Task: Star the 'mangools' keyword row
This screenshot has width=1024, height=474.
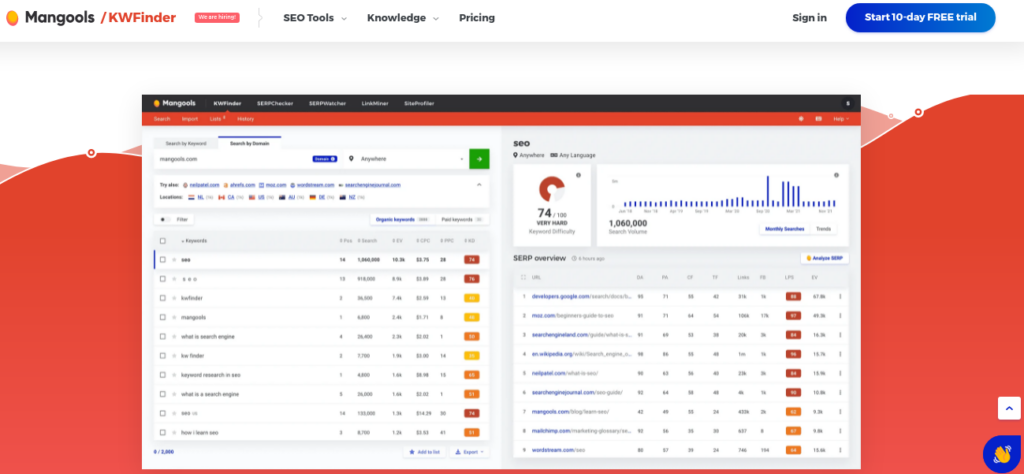Action: point(174,317)
